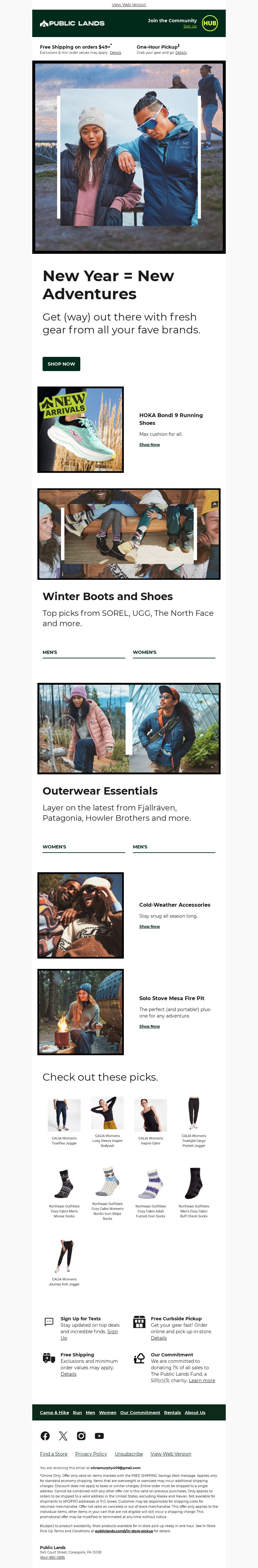Click the Public Lands logo
Viewport: 258px width, 1568px height.
[72, 23]
